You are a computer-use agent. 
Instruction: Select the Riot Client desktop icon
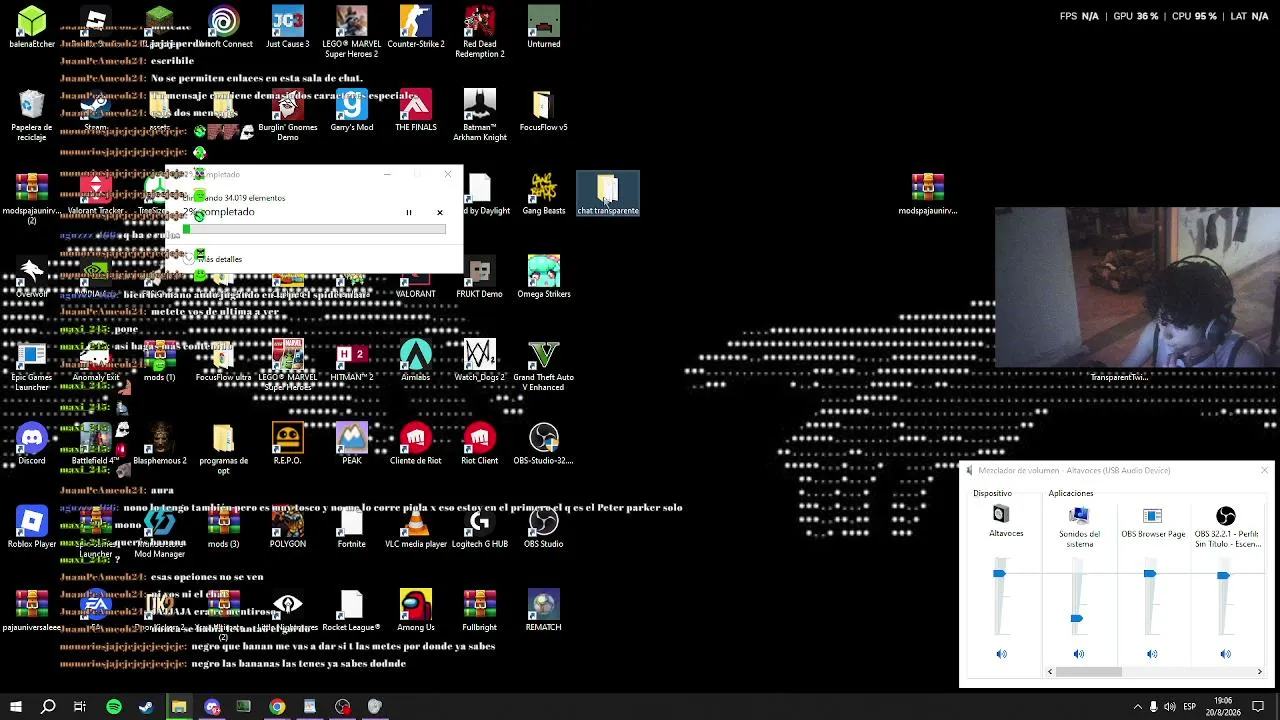[480, 444]
